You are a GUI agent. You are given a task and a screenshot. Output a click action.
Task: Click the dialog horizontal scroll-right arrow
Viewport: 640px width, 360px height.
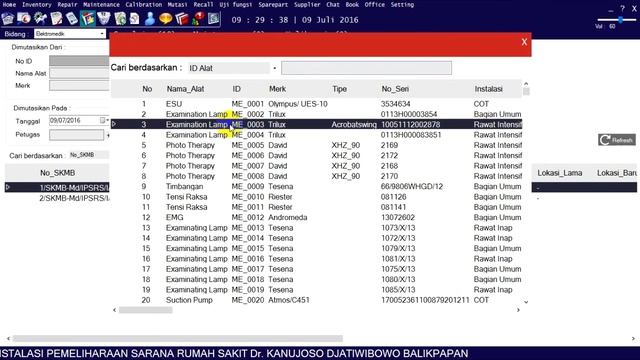[518, 310]
